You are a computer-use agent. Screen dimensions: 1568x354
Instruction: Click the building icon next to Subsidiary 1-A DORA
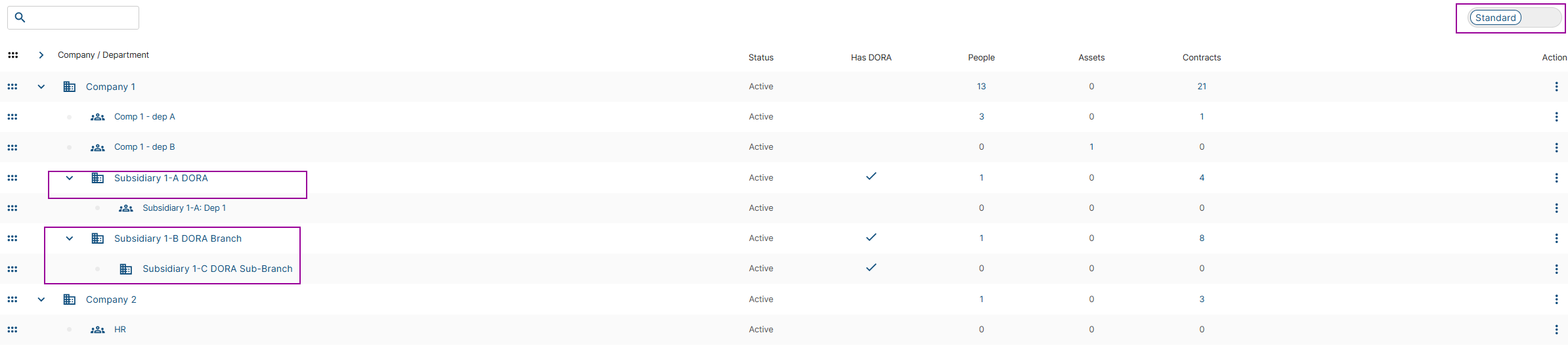click(98, 178)
